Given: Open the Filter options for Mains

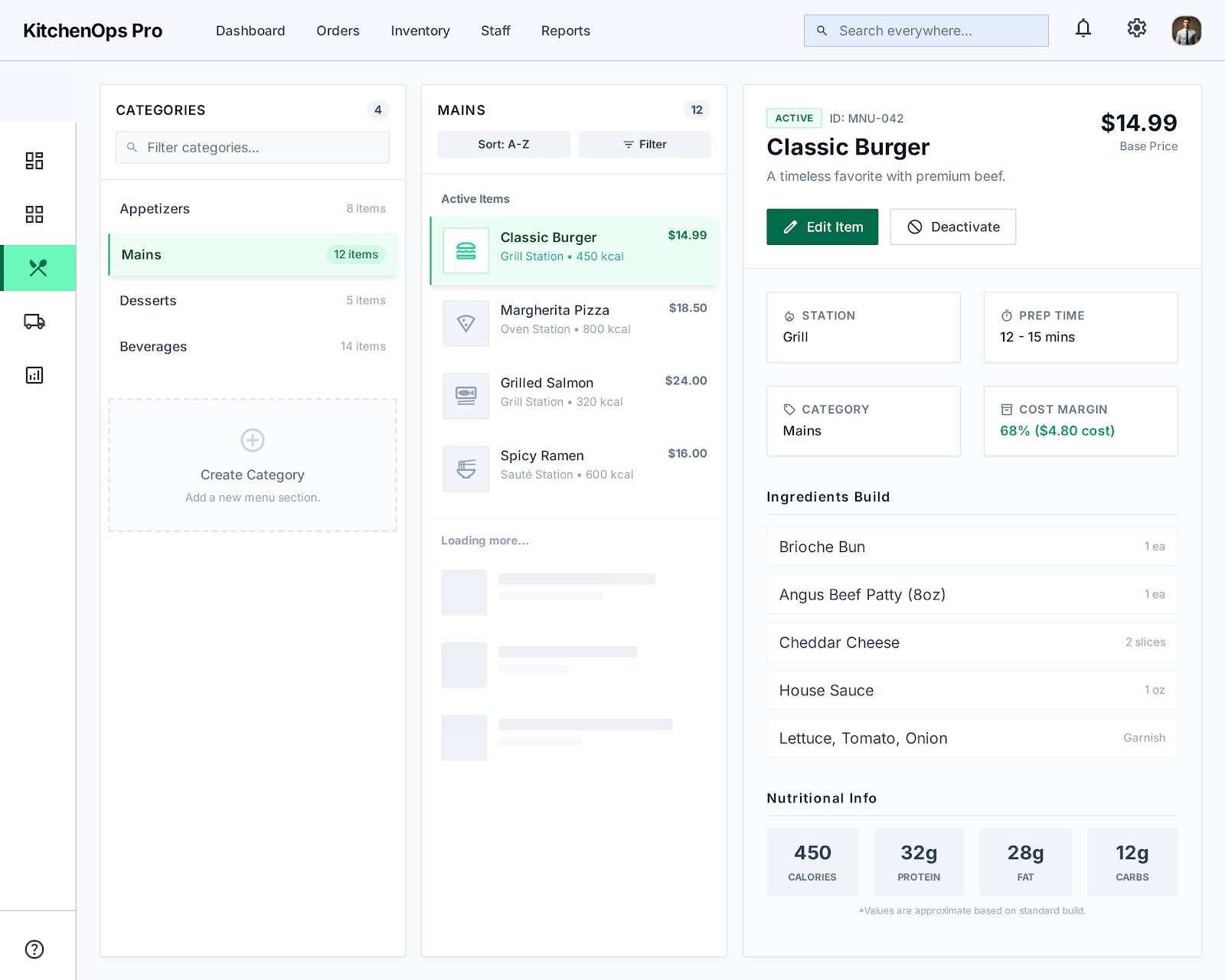Looking at the screenshot, I should point(645,145).
